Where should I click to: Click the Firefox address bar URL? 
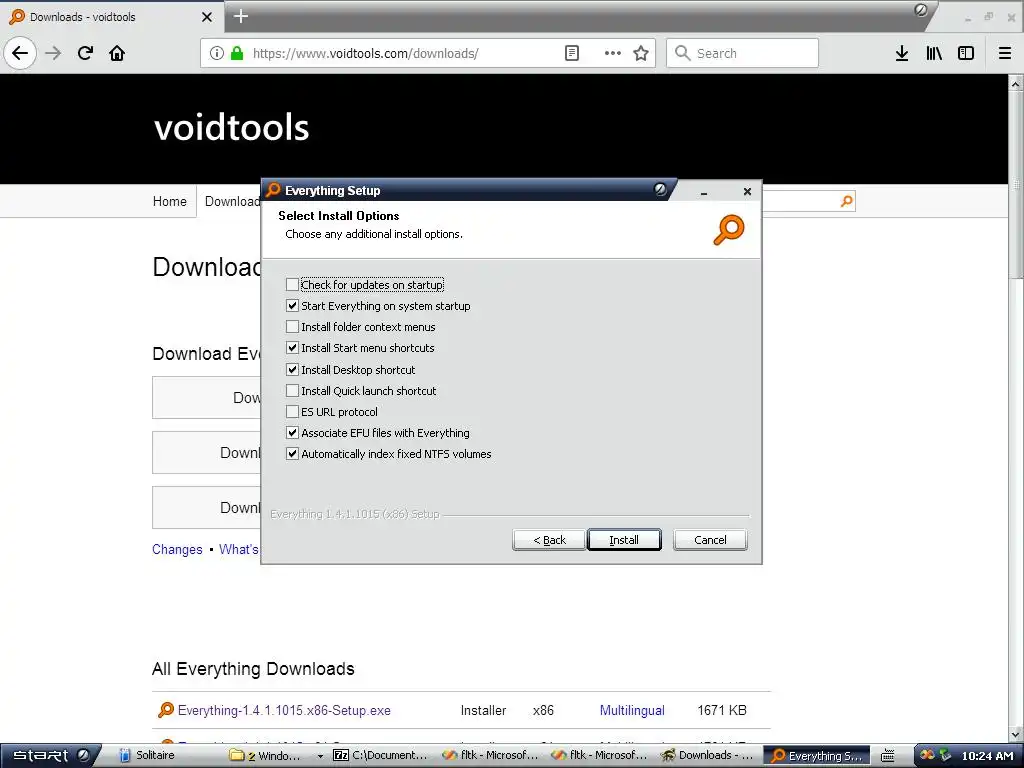pos(366,53)
